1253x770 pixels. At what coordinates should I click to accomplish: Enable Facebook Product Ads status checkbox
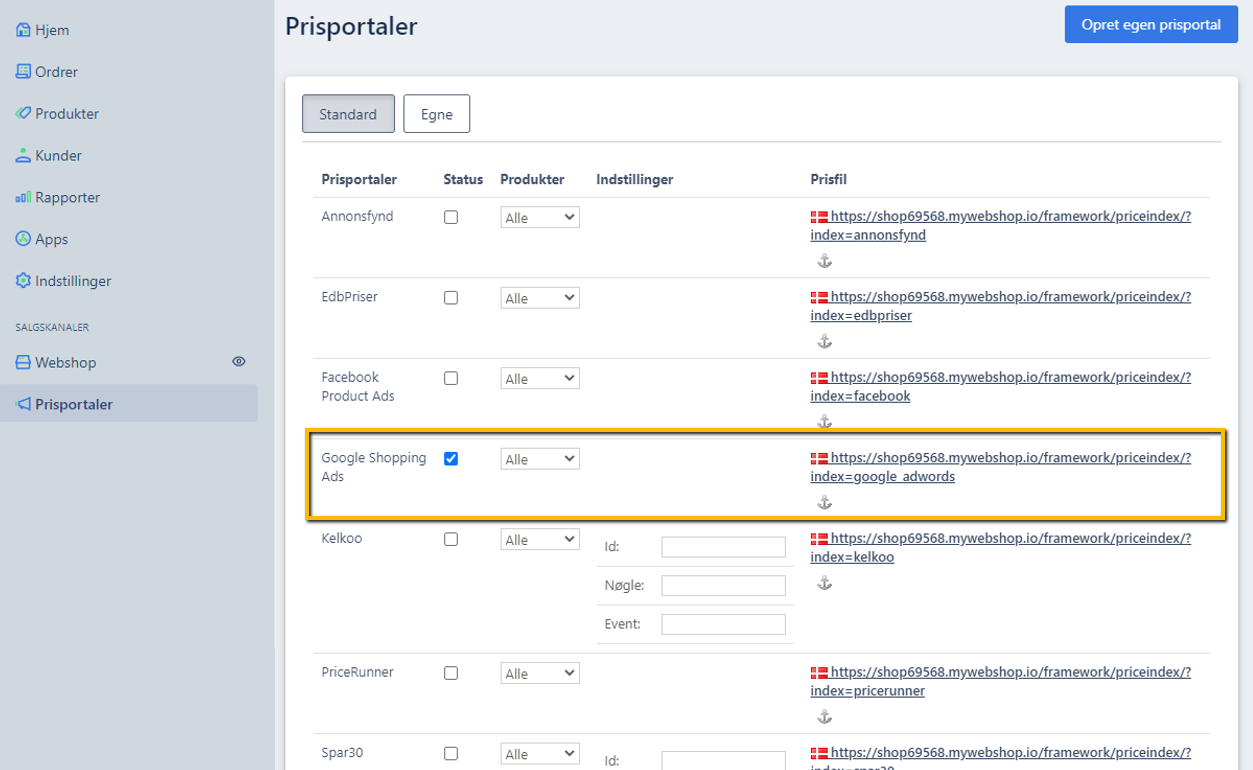pyautogui.click(x=451, y=378)
